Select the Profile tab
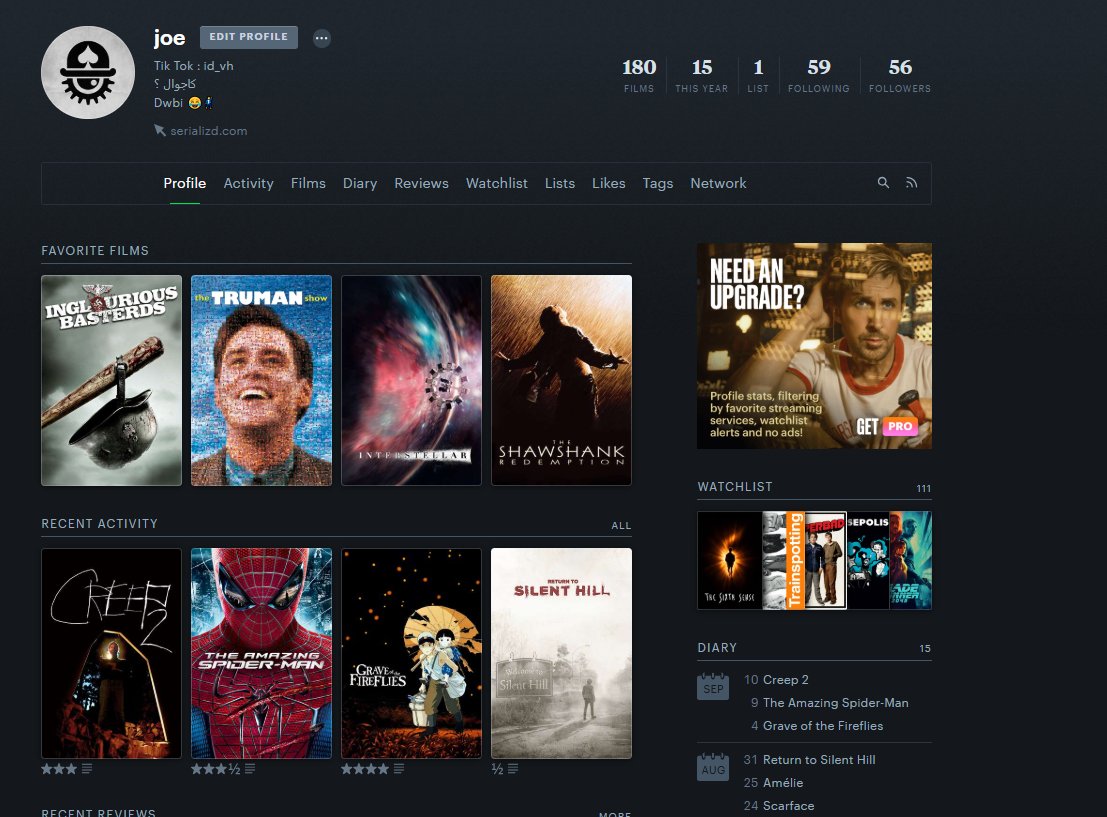The width and height of the screenshot is (1107, 817). click(185, 183)
